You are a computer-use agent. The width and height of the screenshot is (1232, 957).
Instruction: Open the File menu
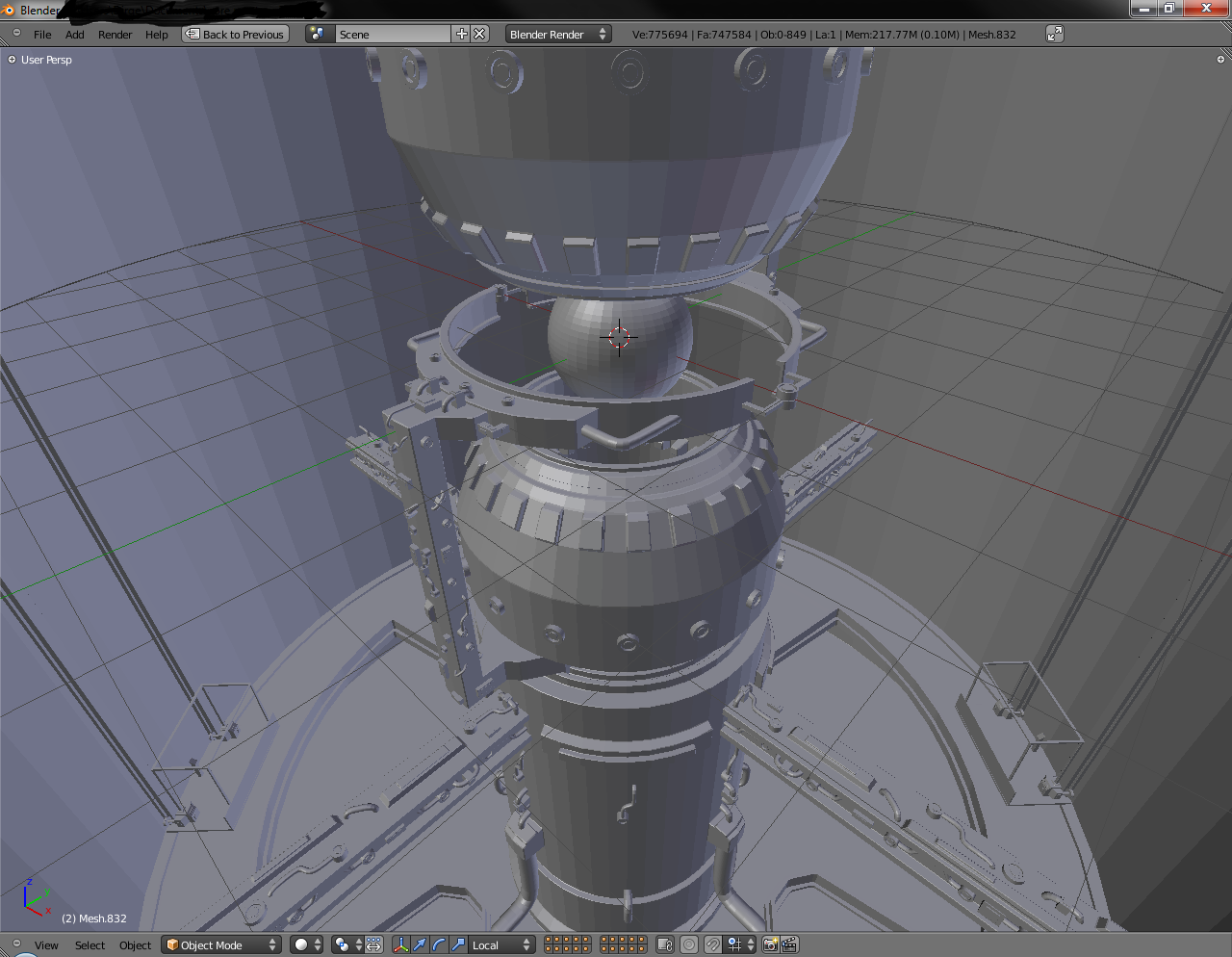point(42,35)
